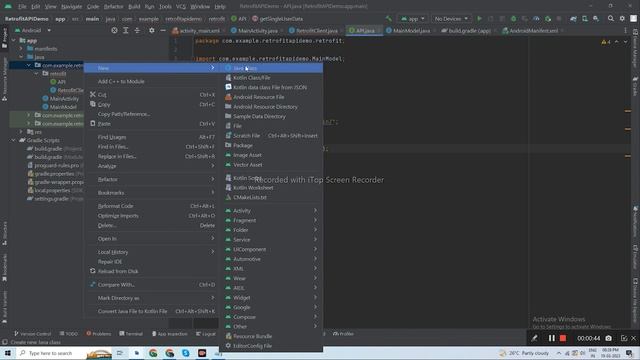Click Cut in context menu
Image resolution: width=640 pixels, height=360 pixels.
151,95
